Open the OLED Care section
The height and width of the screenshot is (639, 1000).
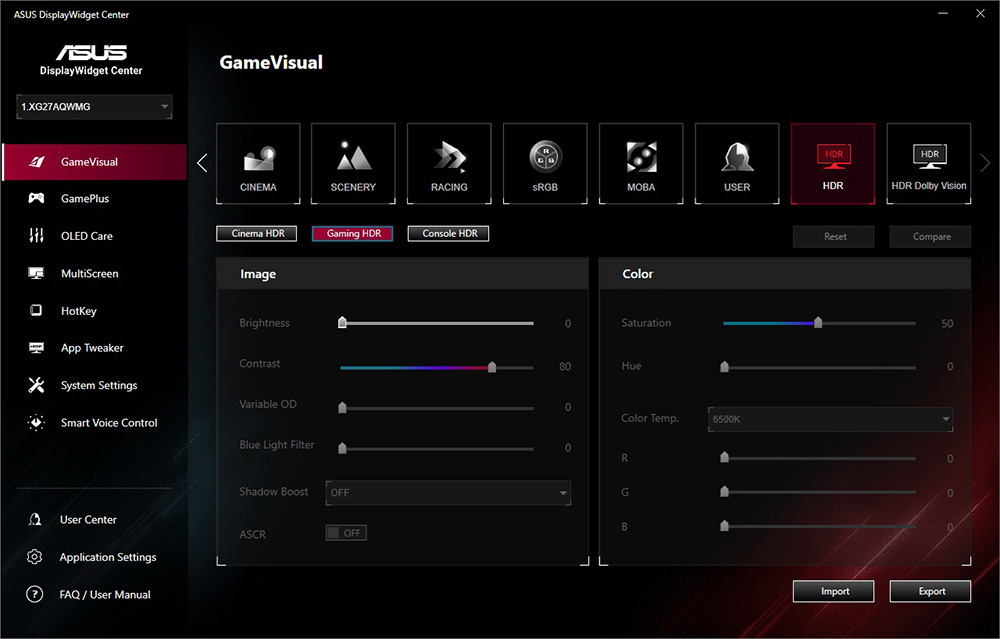87,236
